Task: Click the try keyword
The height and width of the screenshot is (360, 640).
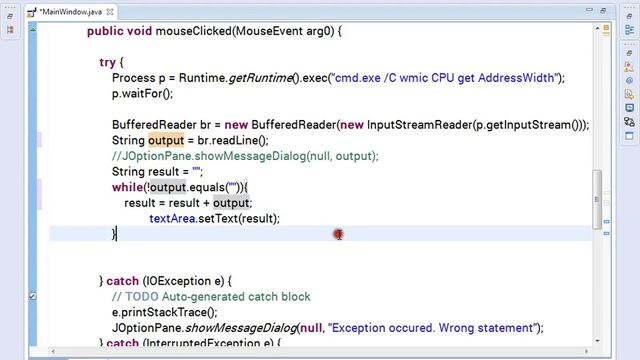Action: pyautogui.click(x=107, y=63)
